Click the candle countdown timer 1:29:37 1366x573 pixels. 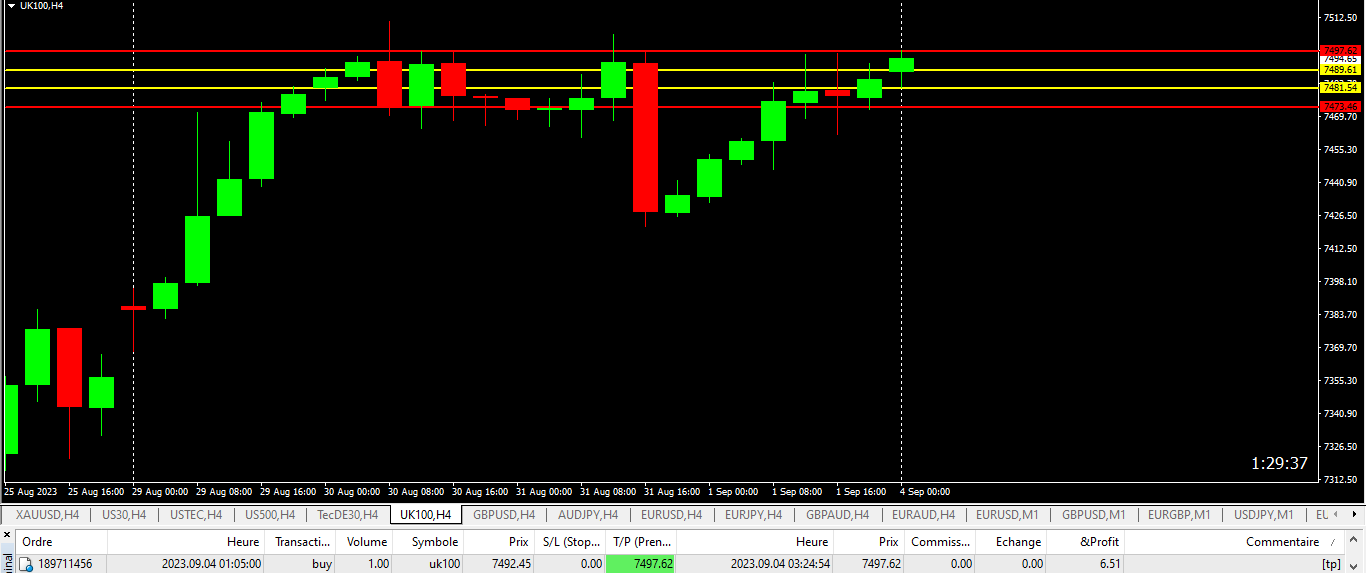[x=1279, y=463]
